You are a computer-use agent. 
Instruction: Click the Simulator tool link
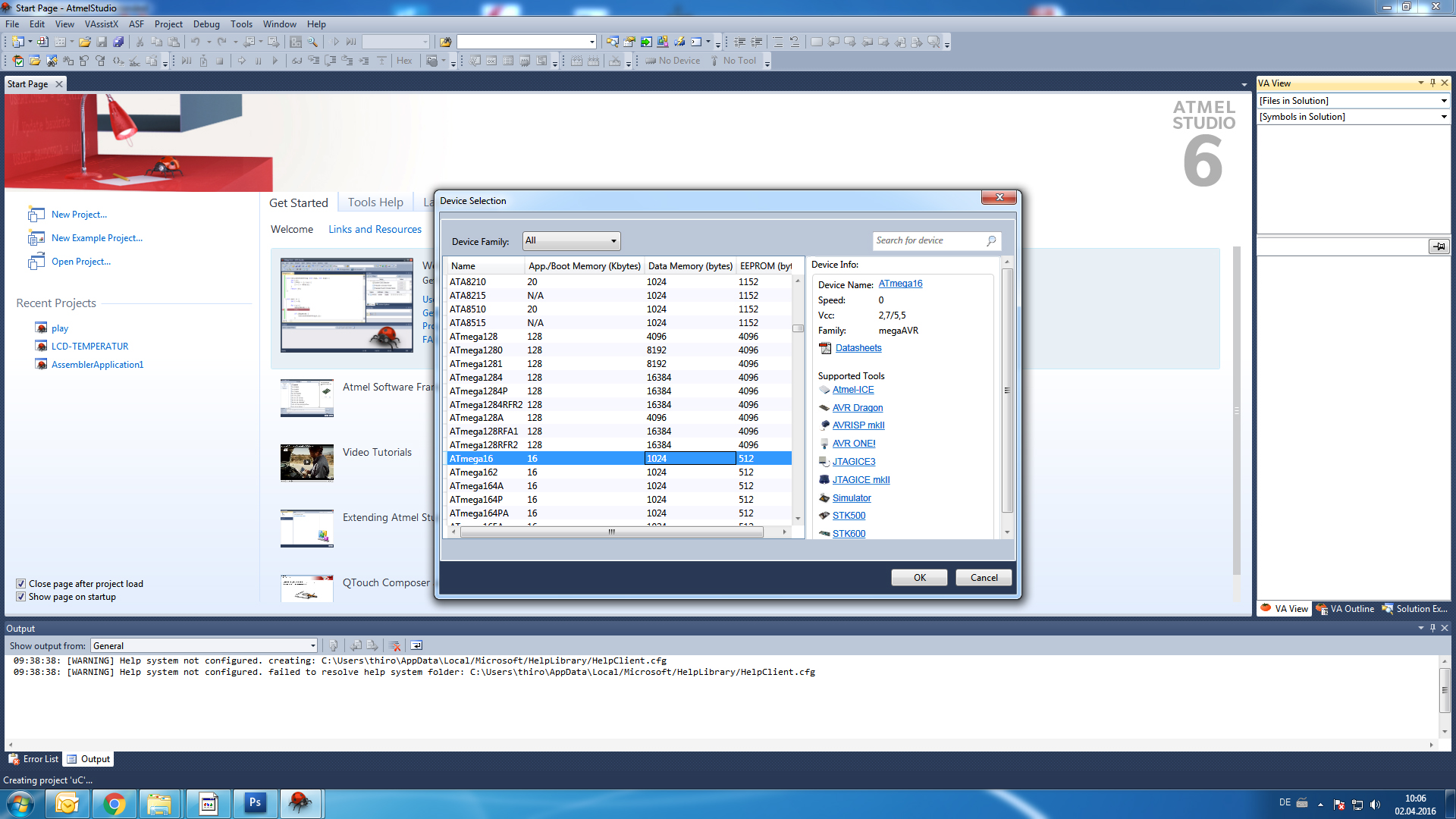852,498
